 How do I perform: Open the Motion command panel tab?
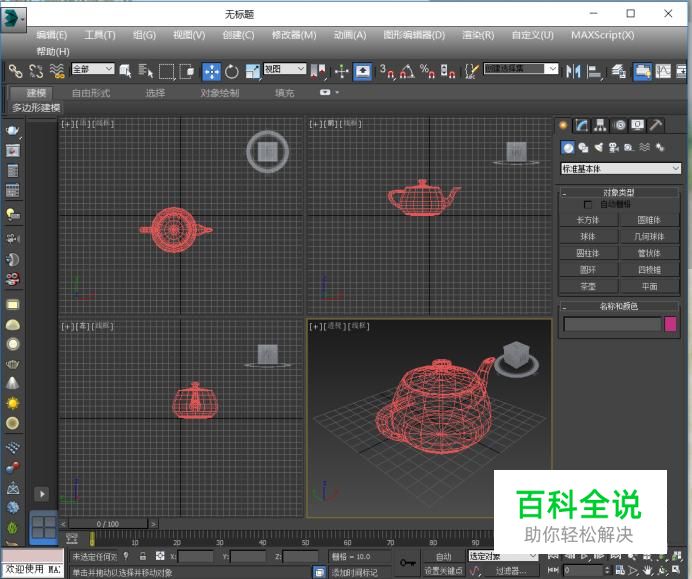(x=619, y=126)
